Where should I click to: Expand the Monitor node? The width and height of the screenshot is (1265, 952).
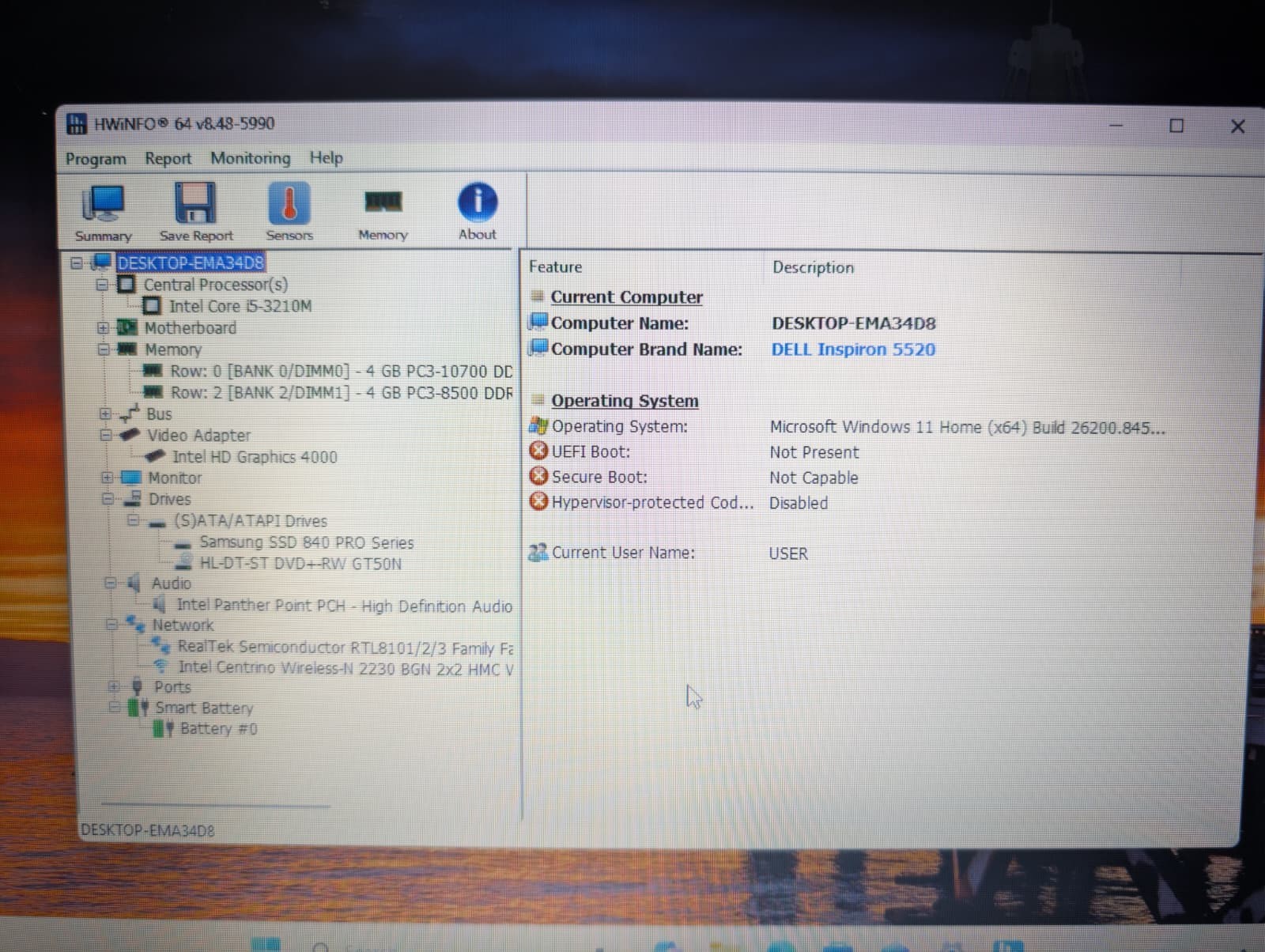point(107,478)
